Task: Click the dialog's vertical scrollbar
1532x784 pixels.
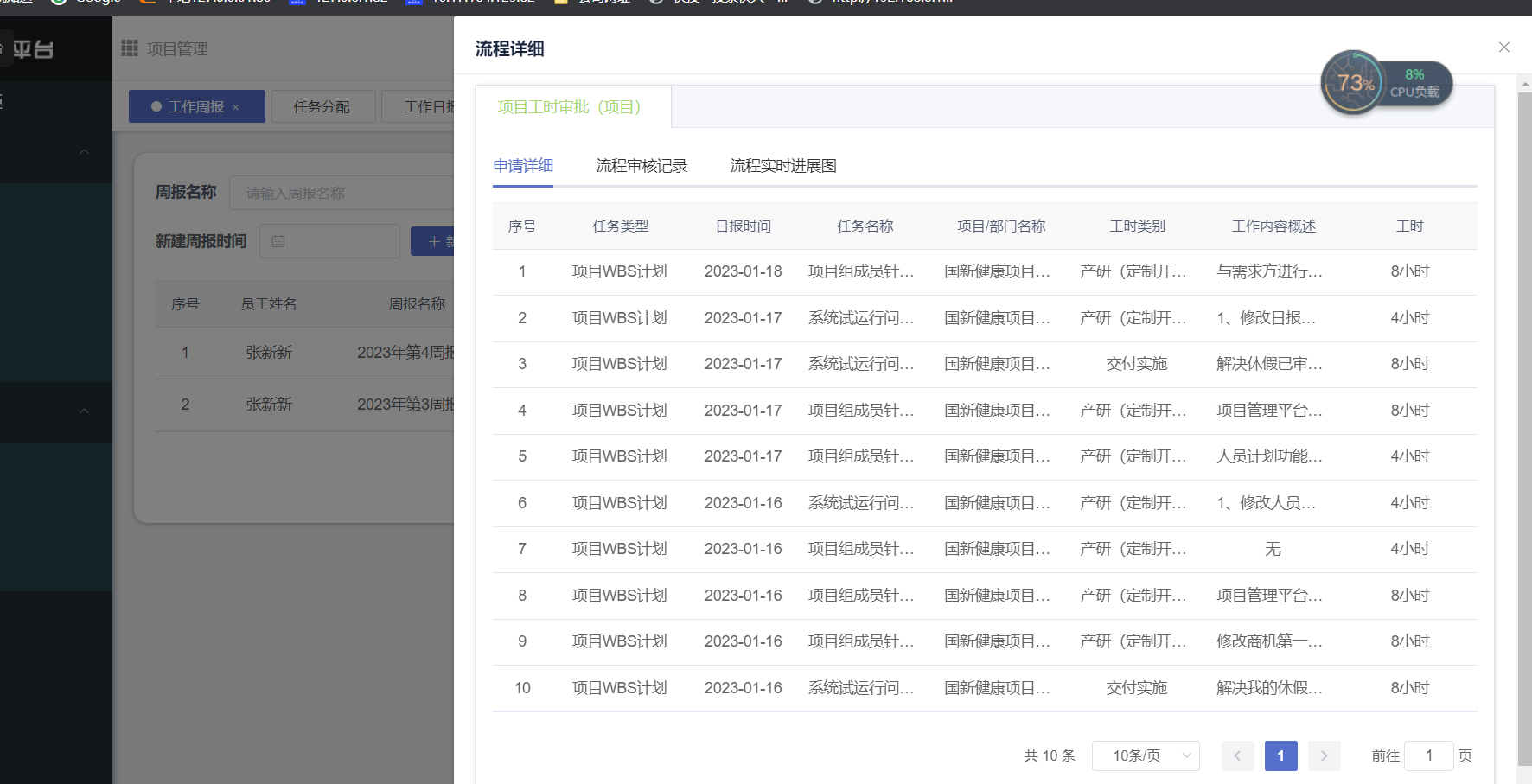Action: [x=1525, y=428]
